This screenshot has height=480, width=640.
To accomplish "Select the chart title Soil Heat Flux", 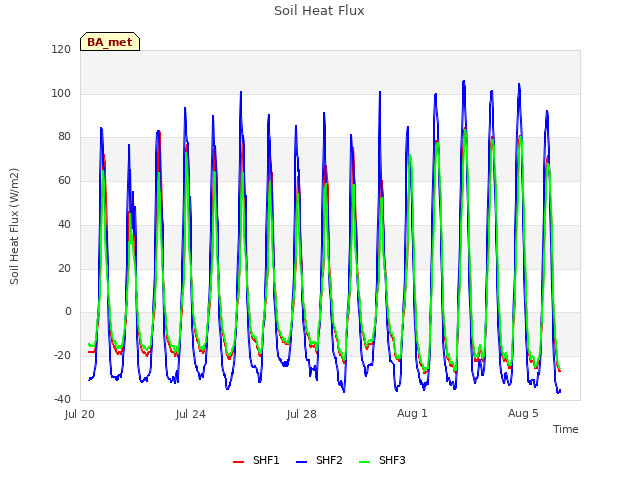I will (x=319, y=11).
